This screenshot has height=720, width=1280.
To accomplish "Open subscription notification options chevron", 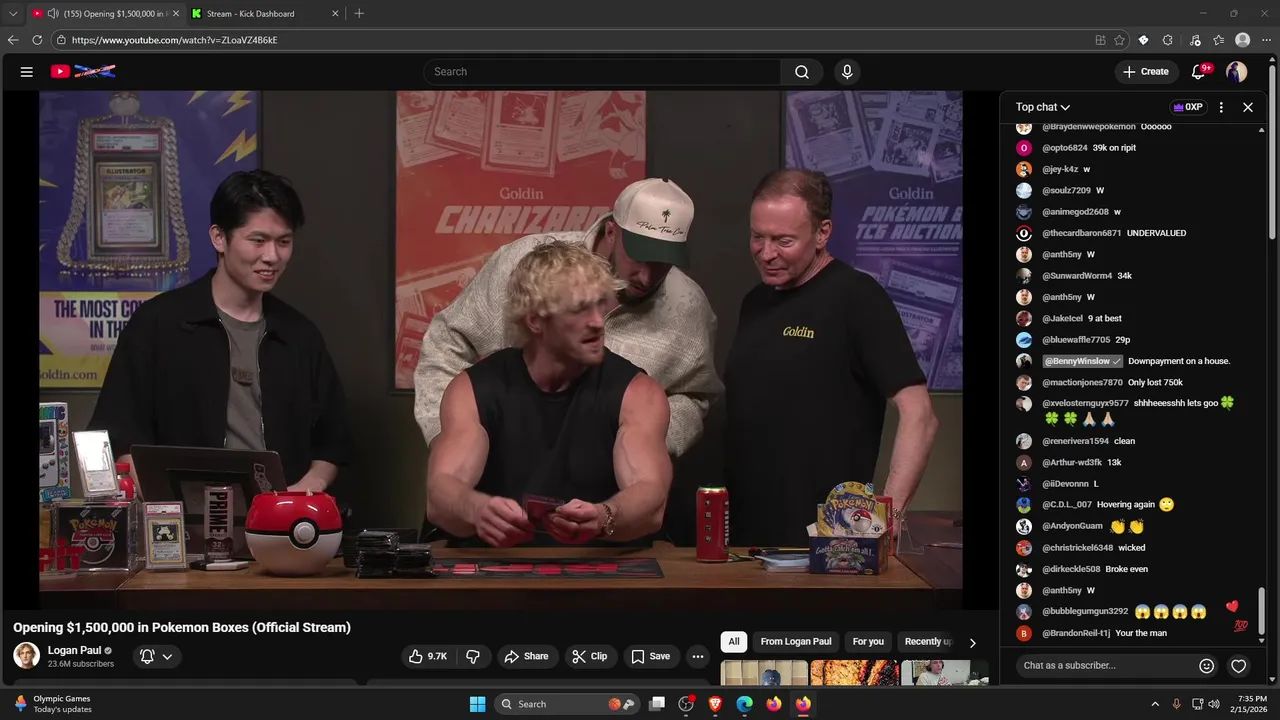I will click(167, 657).
